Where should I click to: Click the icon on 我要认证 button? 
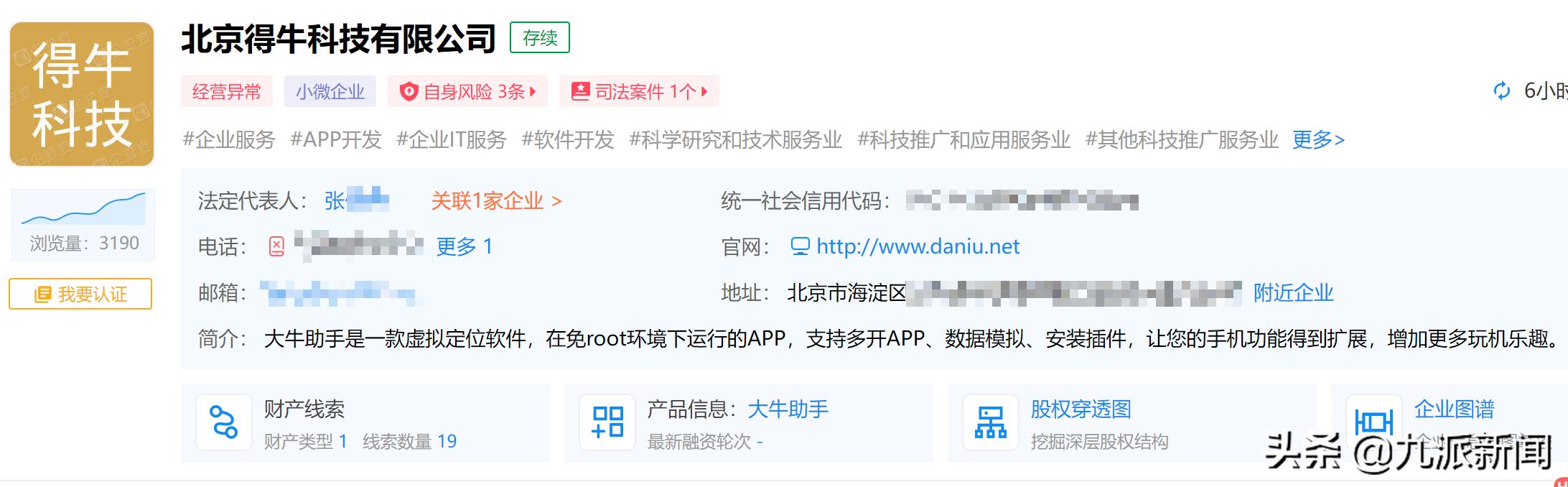coord(42,294)
